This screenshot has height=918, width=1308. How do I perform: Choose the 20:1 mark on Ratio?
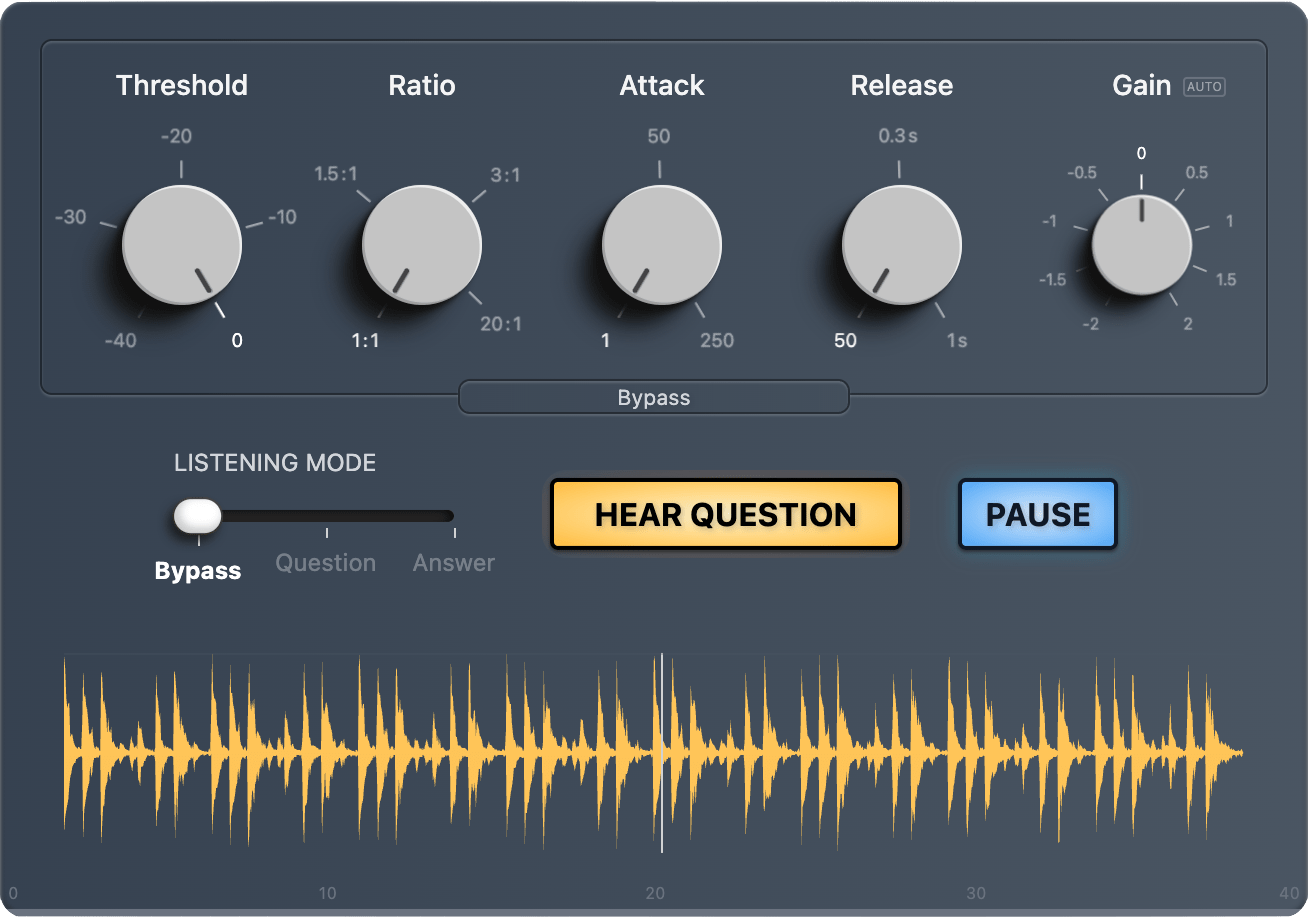[x=501, y=324]
